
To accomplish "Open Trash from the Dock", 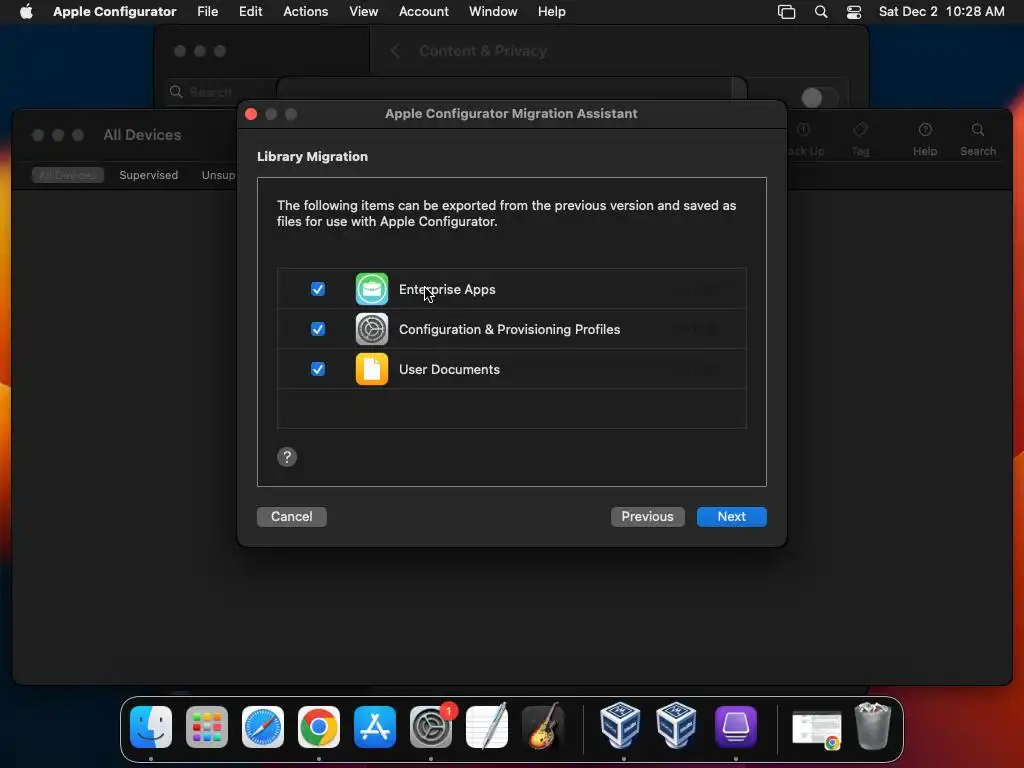I will 873,725.
